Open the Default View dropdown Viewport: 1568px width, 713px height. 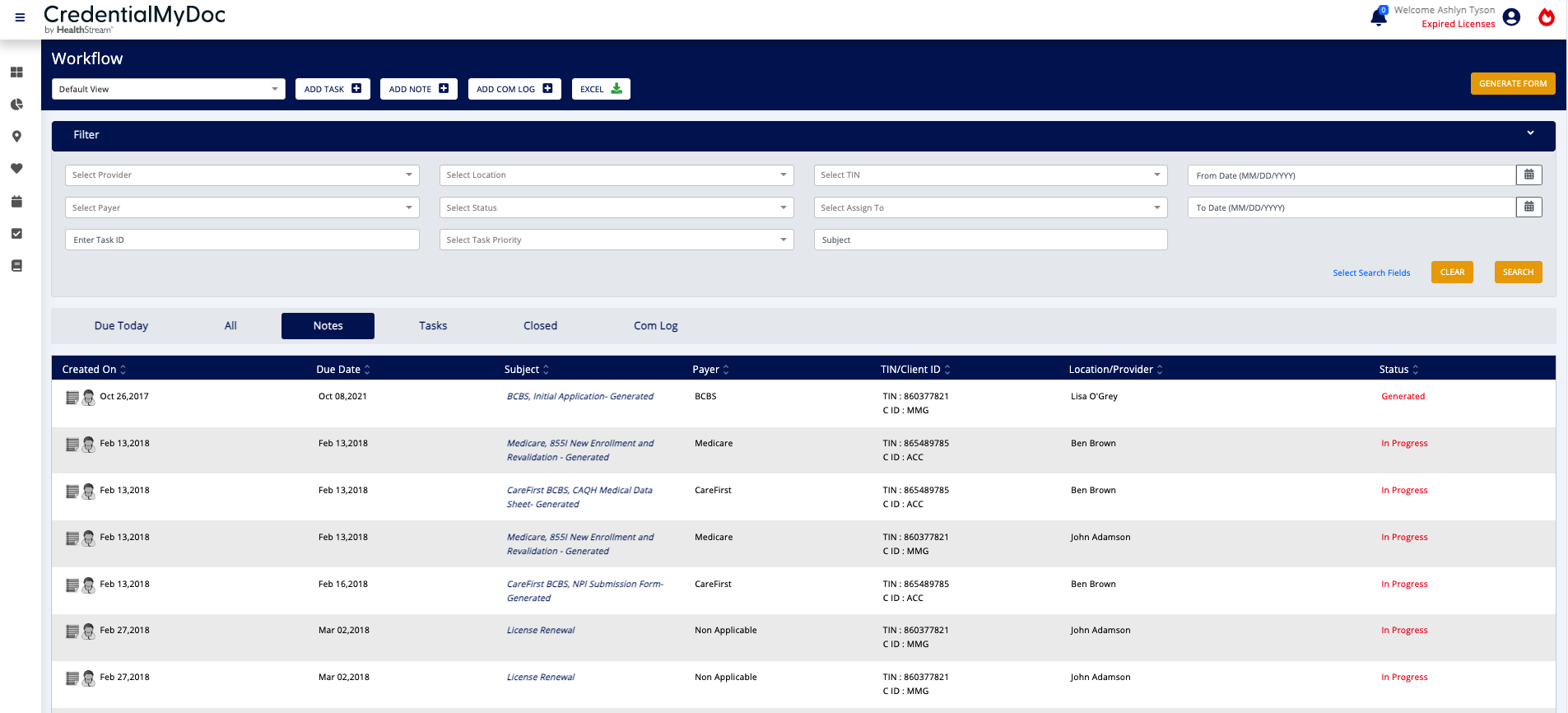[168, 89]
